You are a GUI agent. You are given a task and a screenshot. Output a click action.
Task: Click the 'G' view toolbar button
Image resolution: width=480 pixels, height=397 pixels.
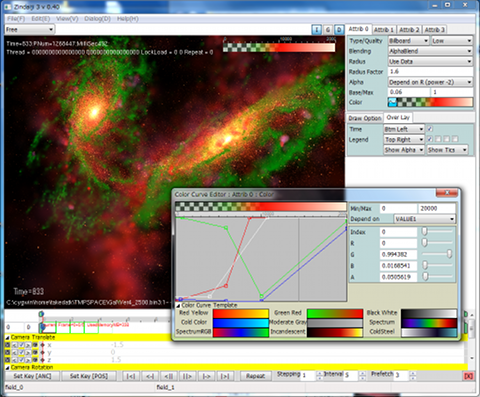[328, 30]
